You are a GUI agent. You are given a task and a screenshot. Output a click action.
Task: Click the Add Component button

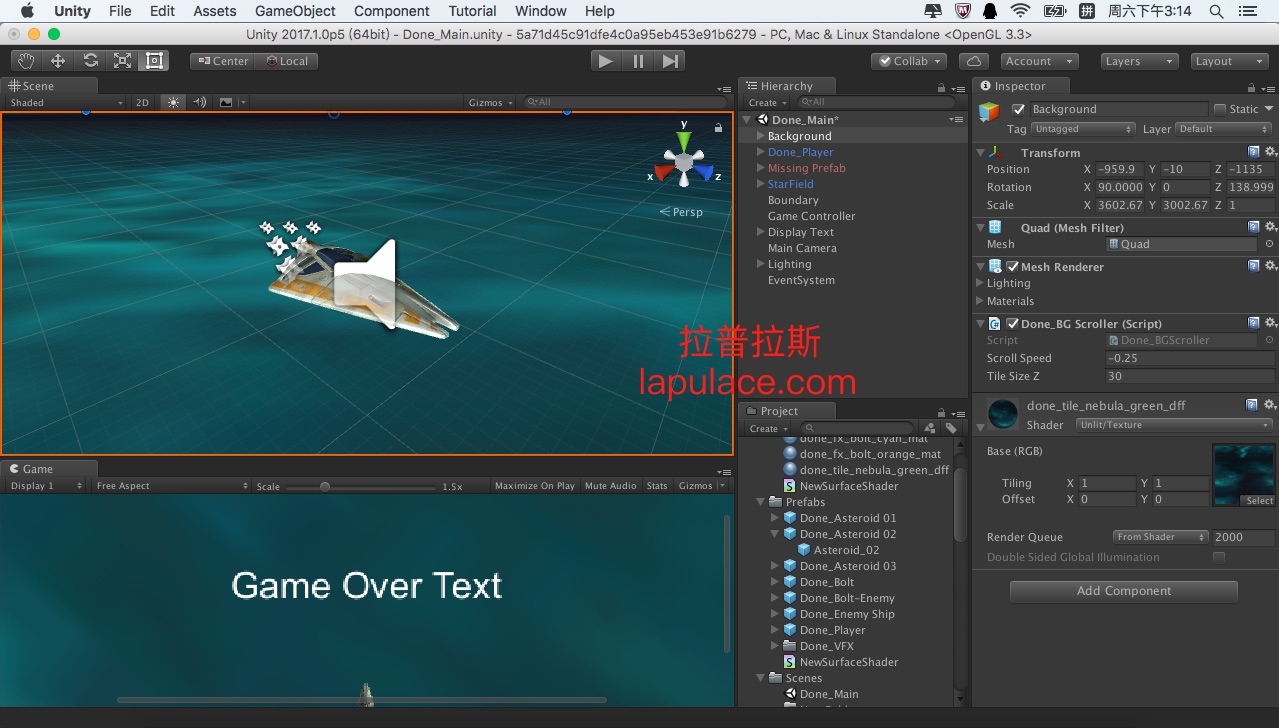(1123, 591)
